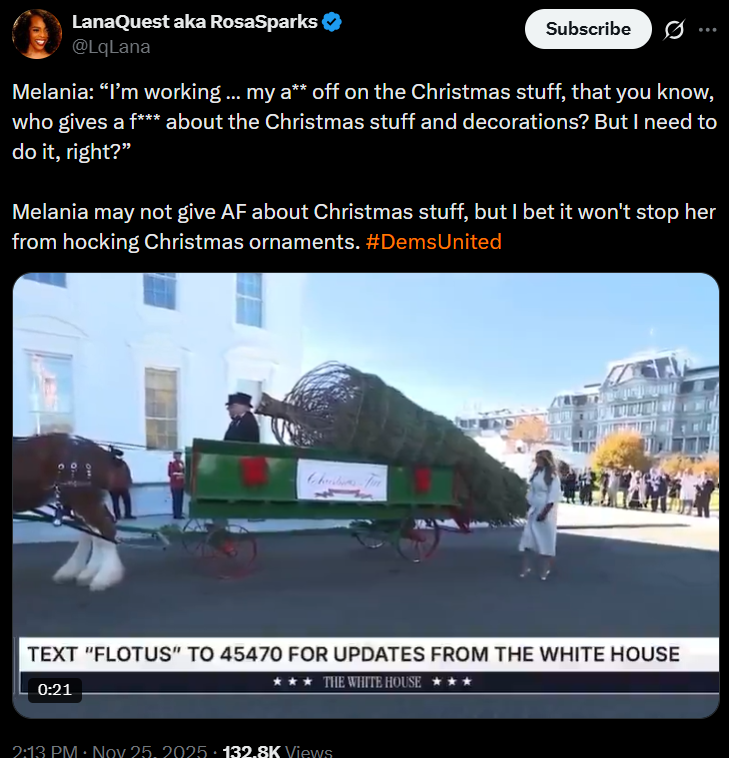Open the LanaQuest aka RosaSparks display name
This screenshot has height=758, width=729.
195,22
